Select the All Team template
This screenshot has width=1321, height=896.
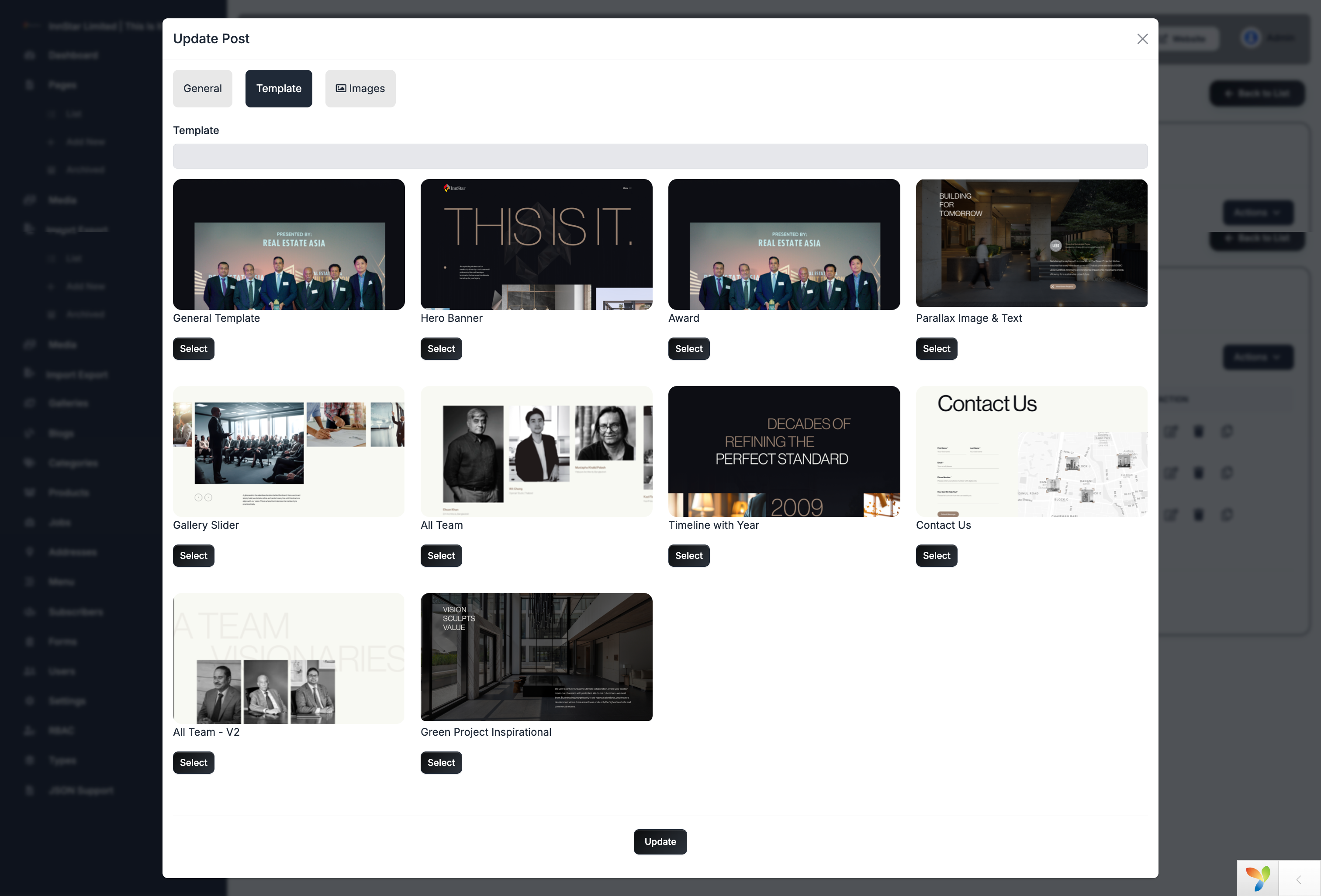tap(441, 556)
